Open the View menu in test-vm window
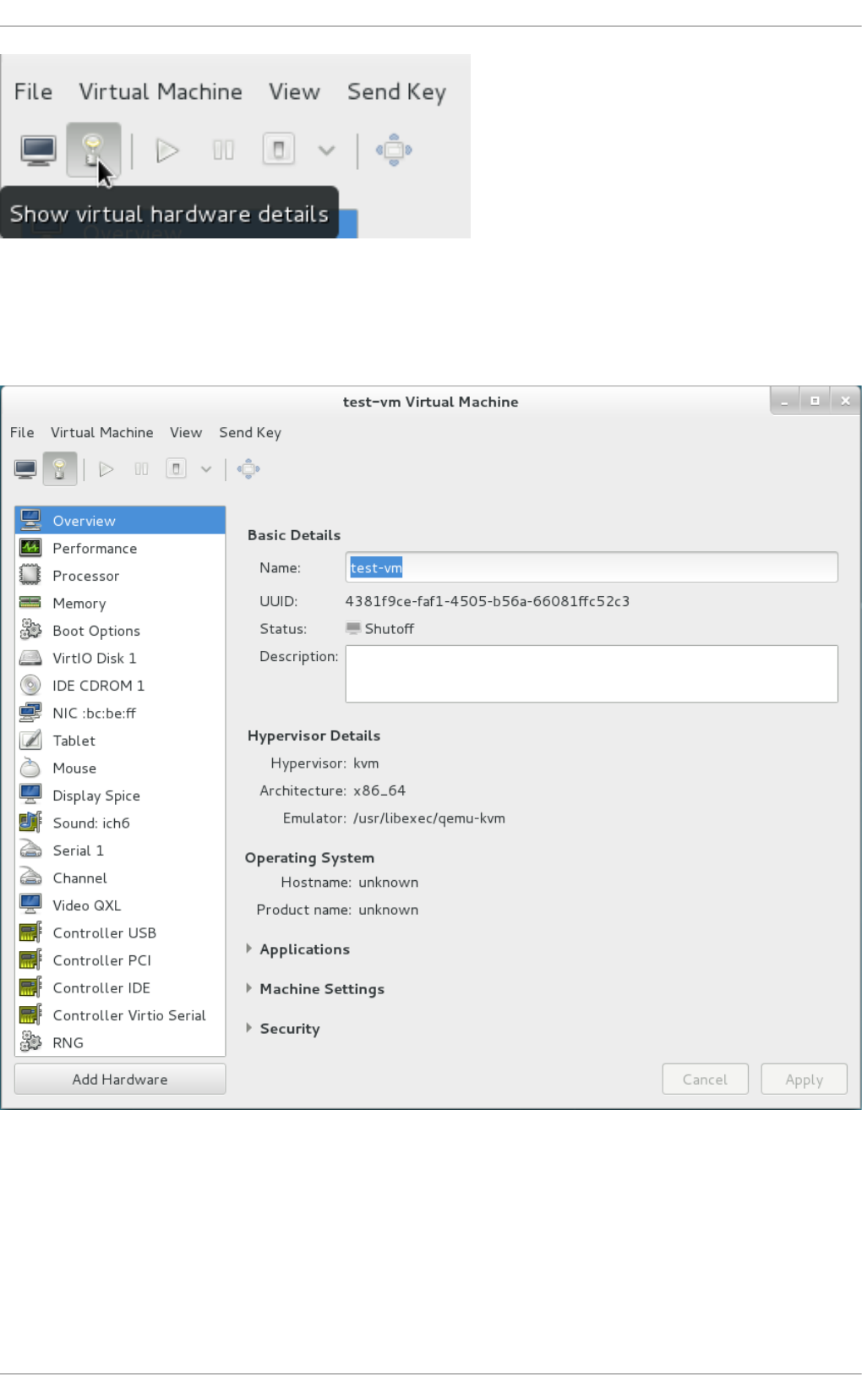The width and height of the screenshot is (862, 1400). point(186,433)
